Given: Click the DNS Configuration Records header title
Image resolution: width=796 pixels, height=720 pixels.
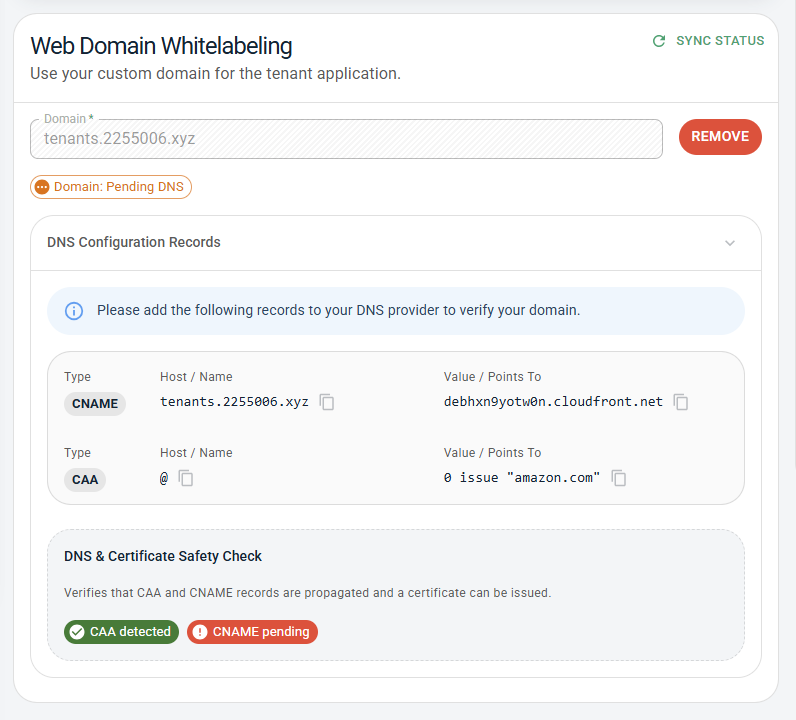Looking at the screenshot, I should click(134, 242).
